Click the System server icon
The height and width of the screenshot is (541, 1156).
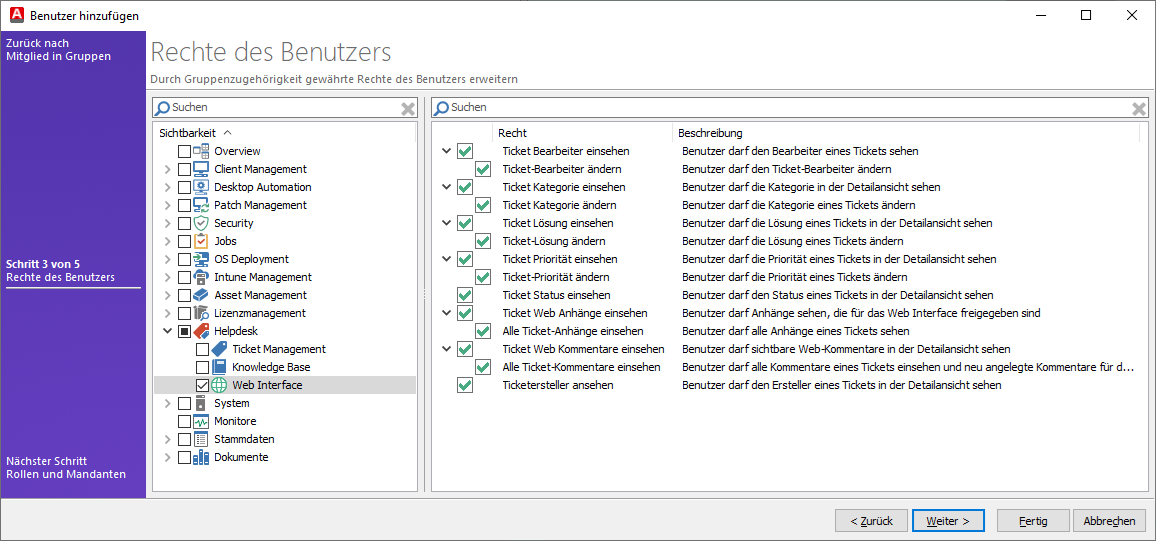point(201,403)
